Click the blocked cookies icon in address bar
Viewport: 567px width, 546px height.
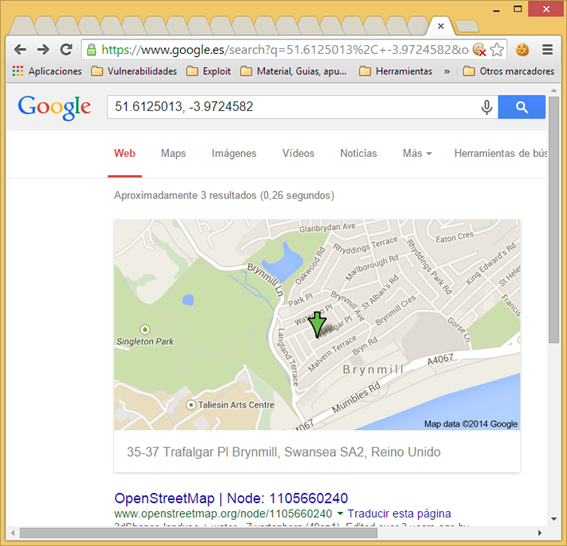click(479, 50)
